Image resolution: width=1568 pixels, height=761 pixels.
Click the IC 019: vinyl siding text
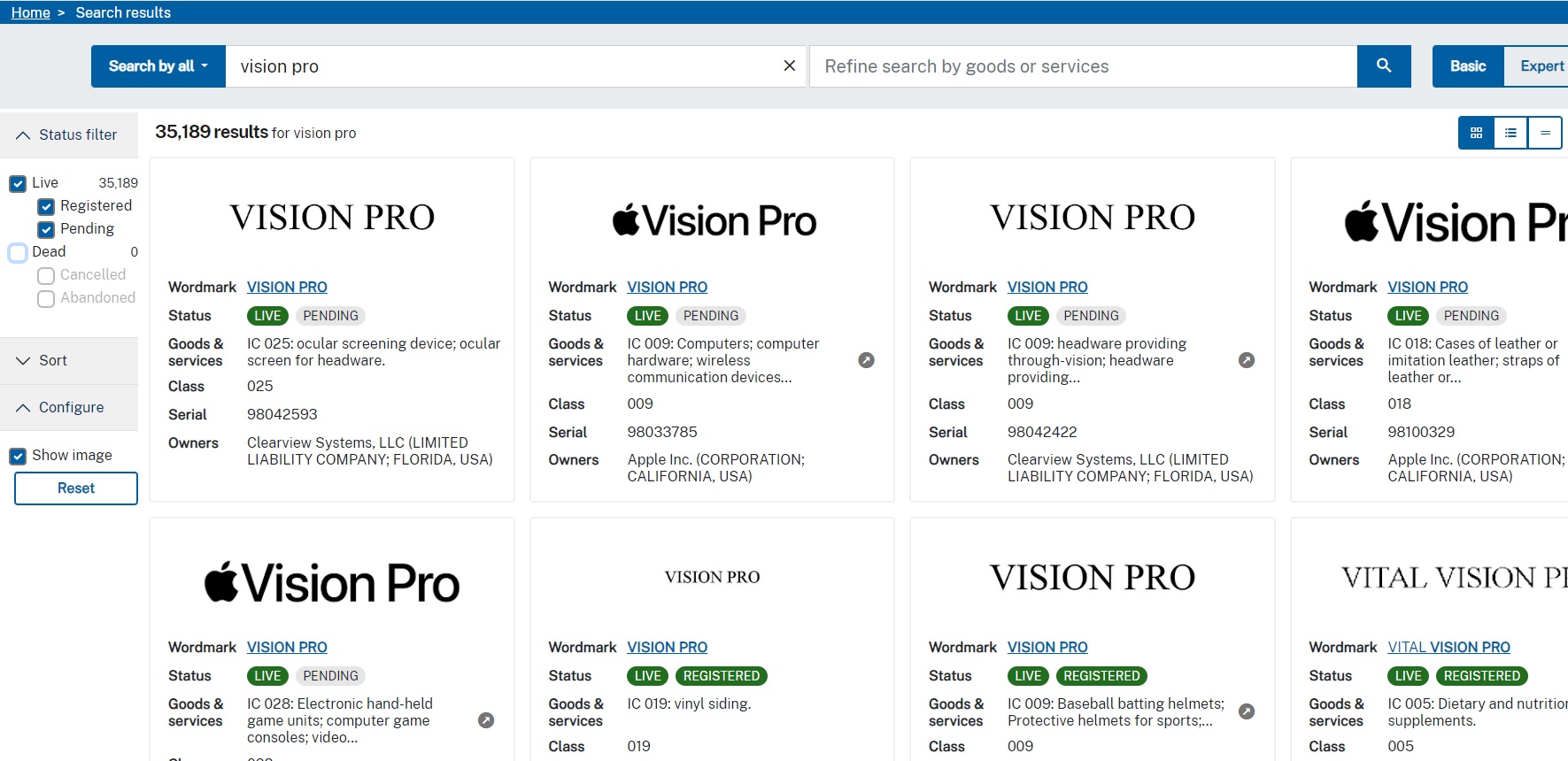click(689, 704)
